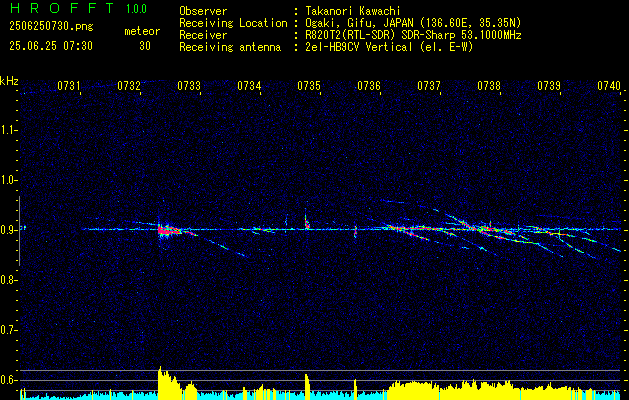Click the 0734 time marker
Screen dimensions: 629x400
point(249,86)
